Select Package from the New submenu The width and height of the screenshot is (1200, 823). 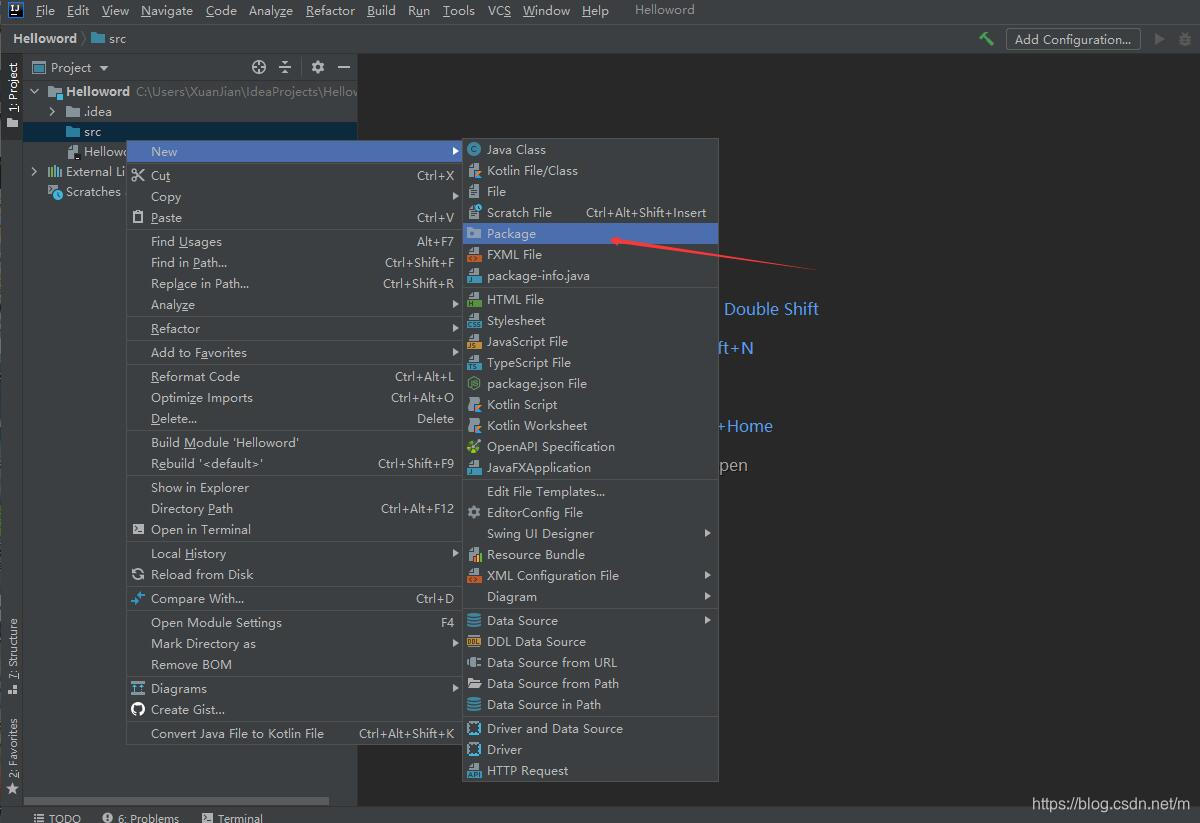590,234
